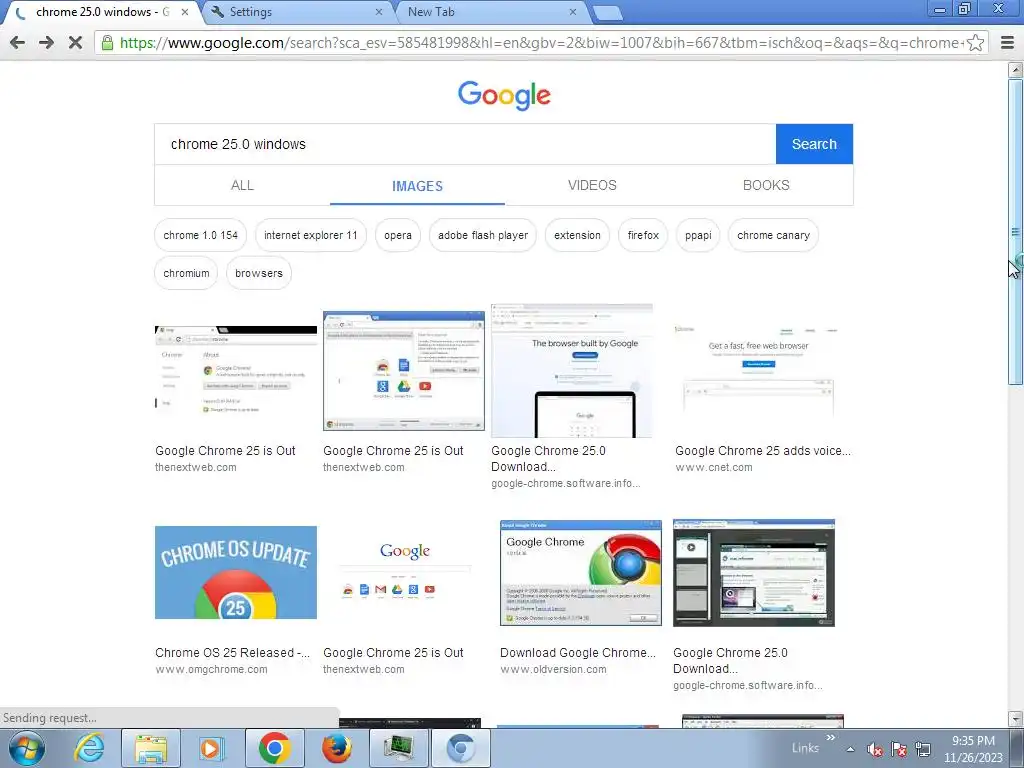Switch to the Settings tab

297,12
